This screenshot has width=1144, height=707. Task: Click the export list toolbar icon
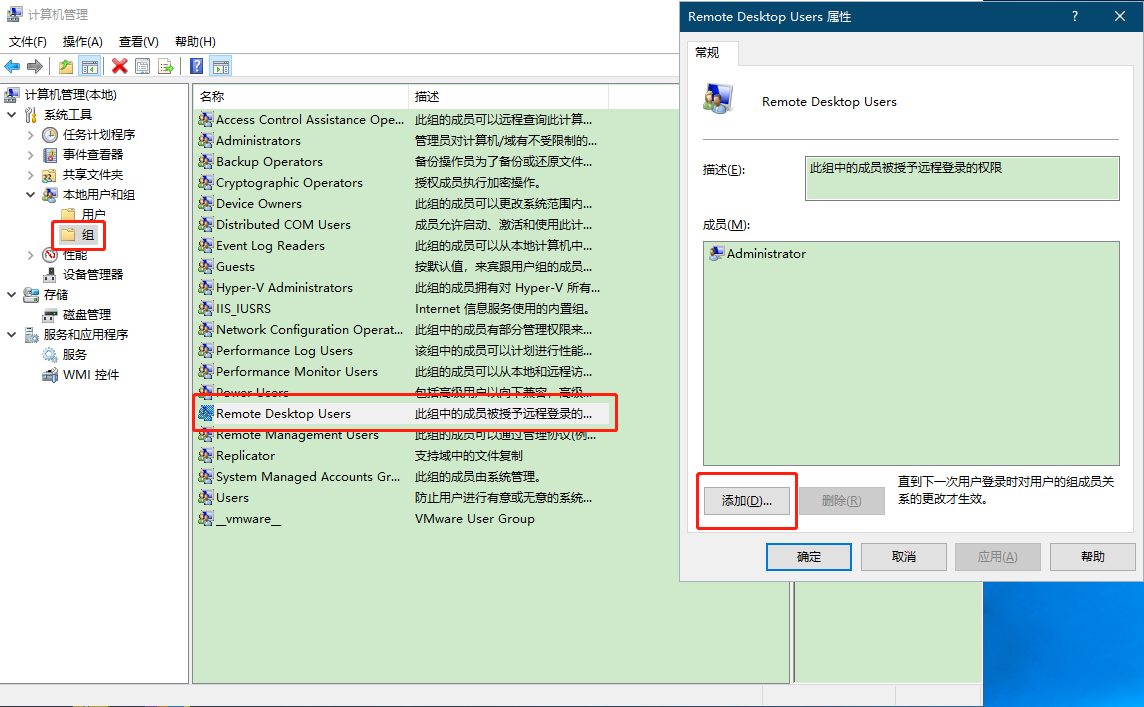point(166,66)
